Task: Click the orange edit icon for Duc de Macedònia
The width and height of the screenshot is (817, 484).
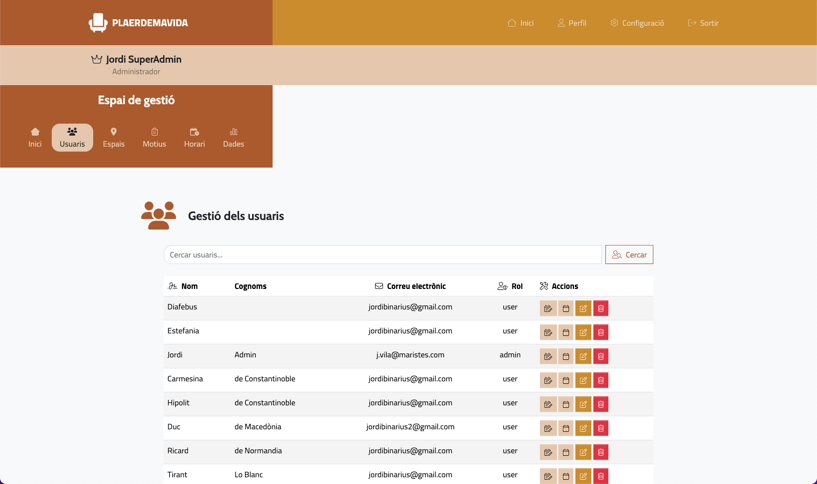Action: tap(583, 428)
